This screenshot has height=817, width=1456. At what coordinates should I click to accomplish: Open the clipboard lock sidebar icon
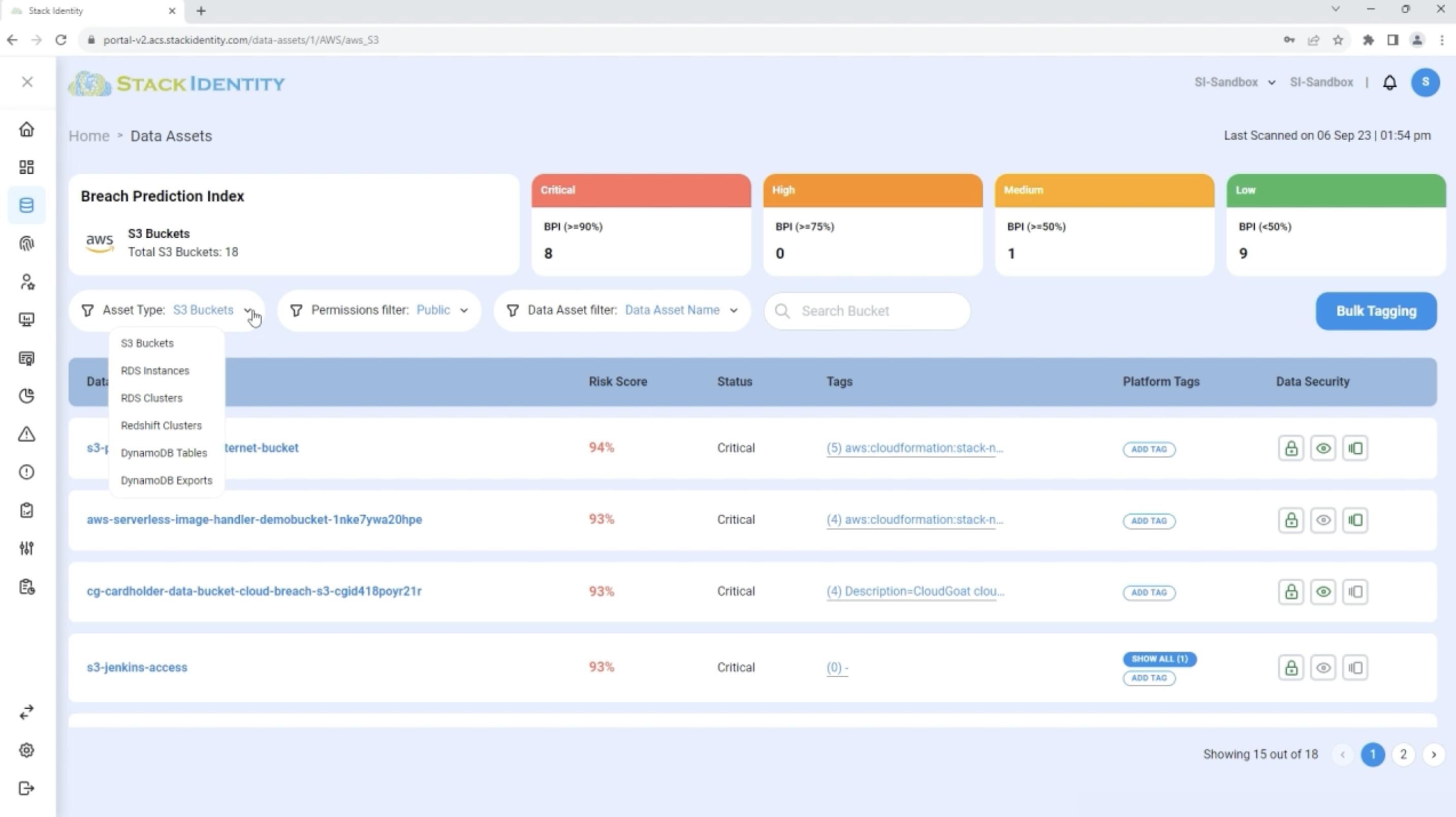click(x=26, y=587)
